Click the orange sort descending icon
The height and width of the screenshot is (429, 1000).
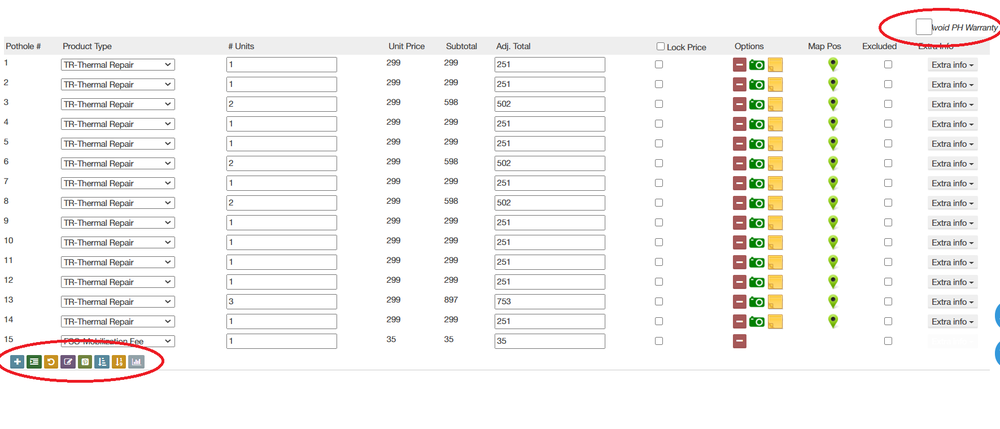(119, 361)
